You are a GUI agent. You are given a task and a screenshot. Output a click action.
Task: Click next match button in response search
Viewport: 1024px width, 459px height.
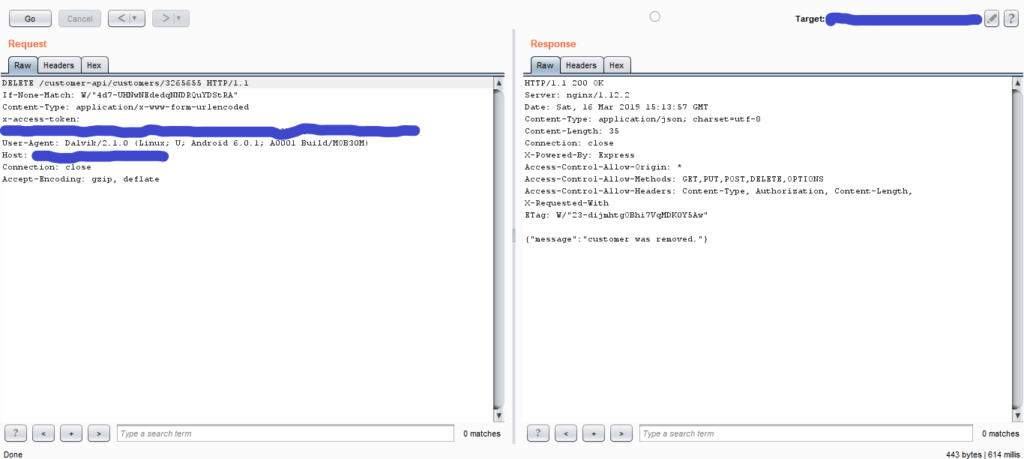point(621,433)
